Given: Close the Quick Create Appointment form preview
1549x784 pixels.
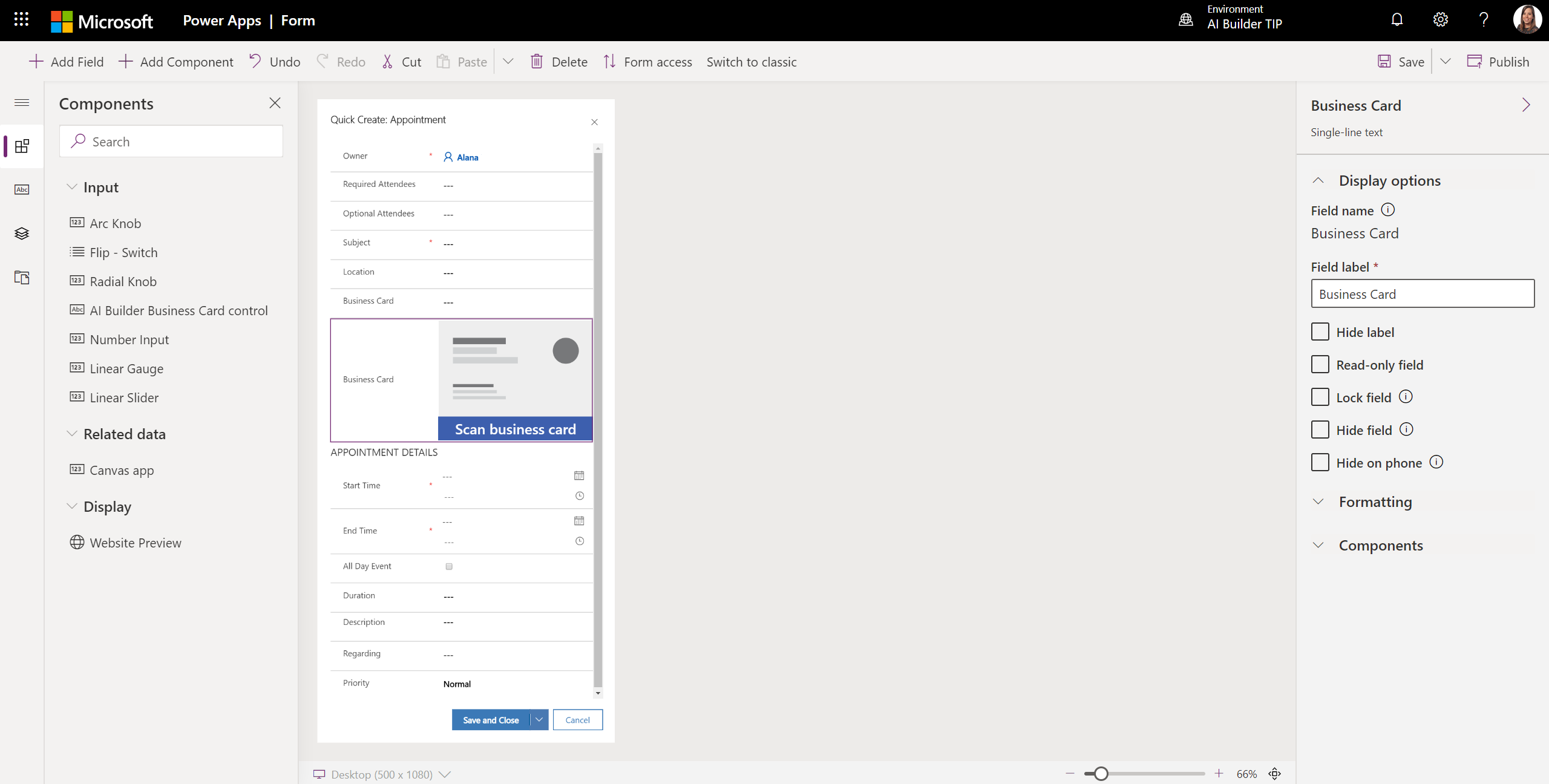Looking at the screenshot, I should pyautogui.click(x=594, y=122).
